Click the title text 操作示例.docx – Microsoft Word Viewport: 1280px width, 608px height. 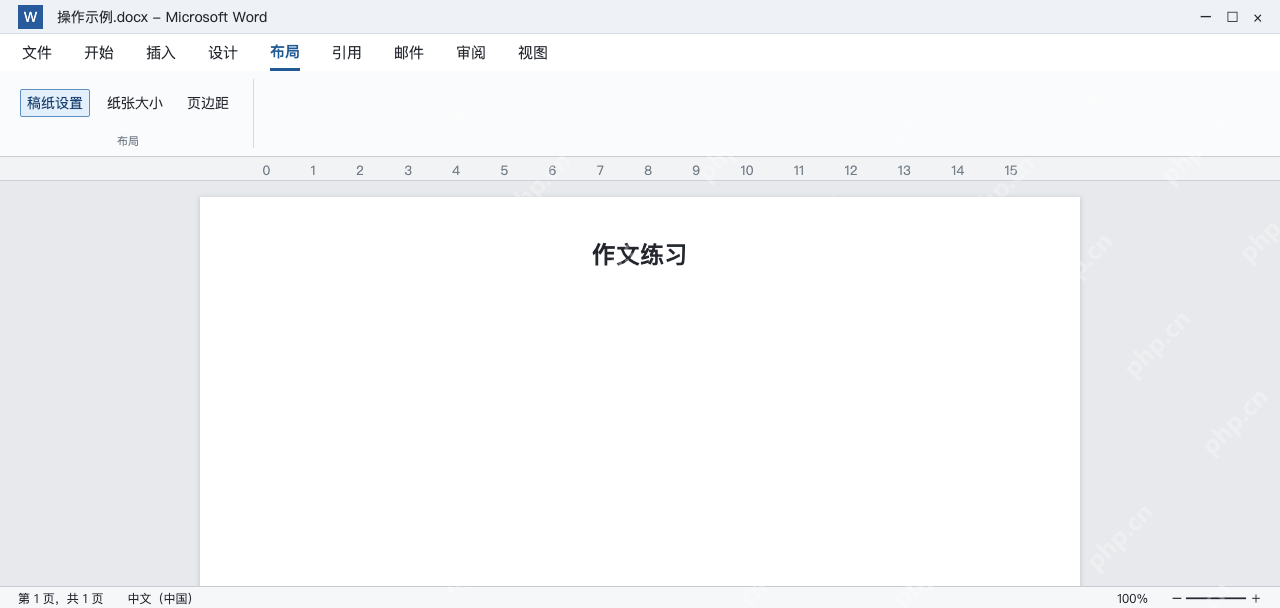[162, 17]
